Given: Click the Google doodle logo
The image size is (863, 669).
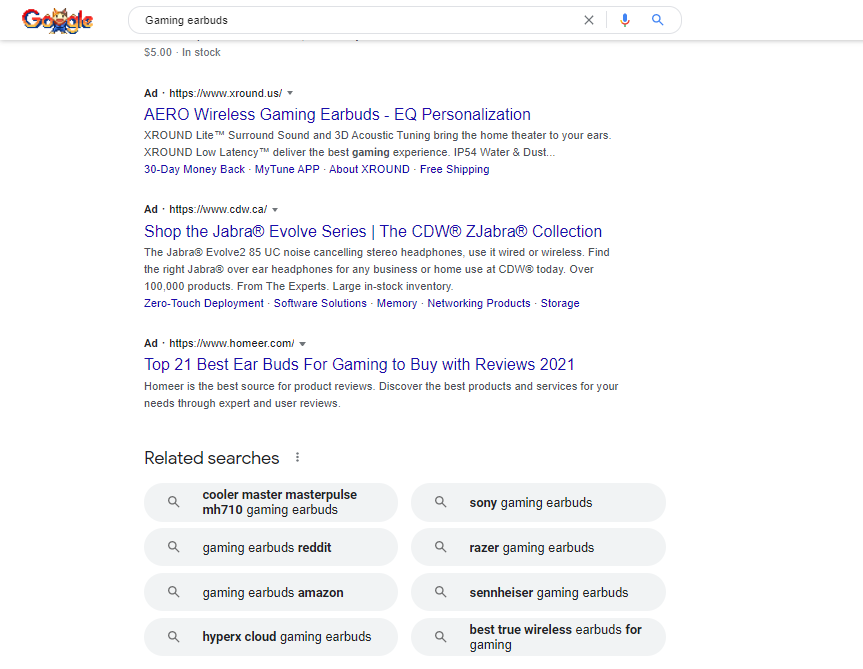Looking at the screenshot, I should [57, 20].
